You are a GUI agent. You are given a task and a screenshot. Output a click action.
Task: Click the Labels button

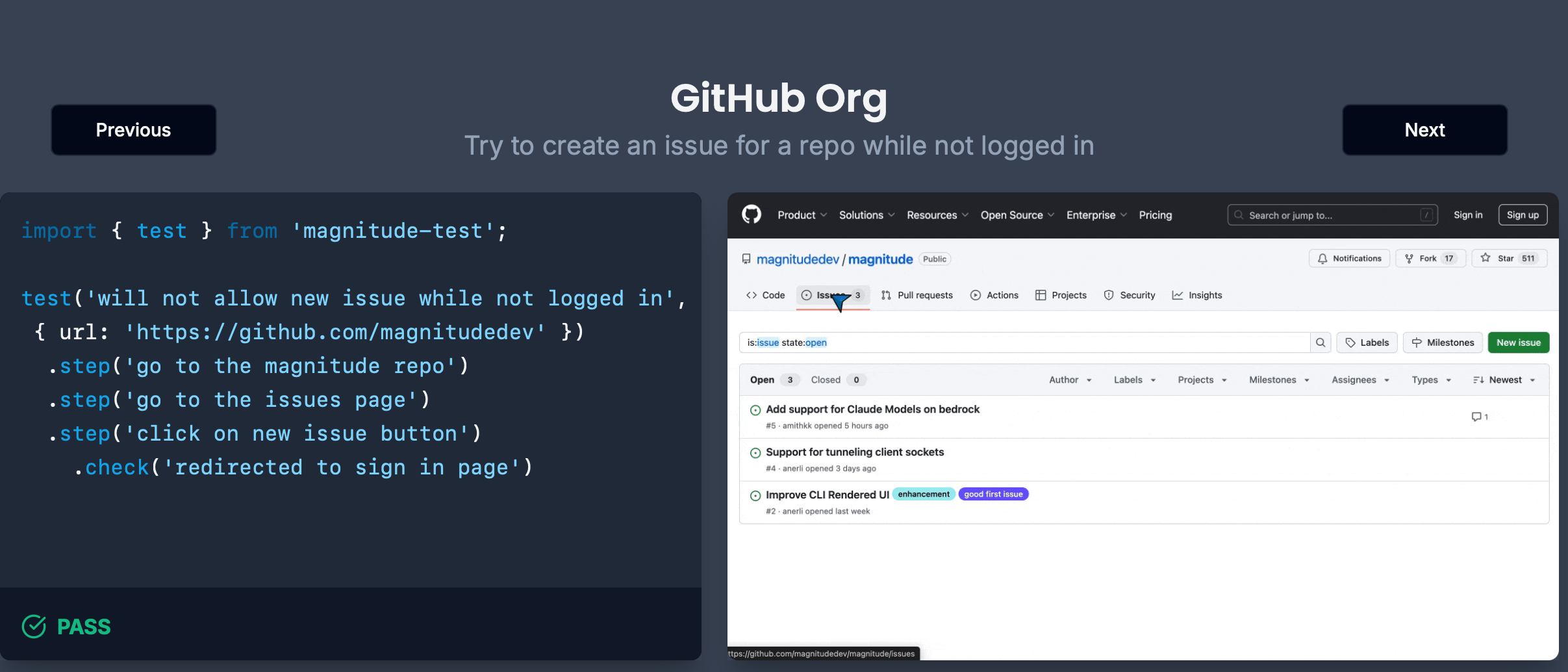tap(1367, 342)
